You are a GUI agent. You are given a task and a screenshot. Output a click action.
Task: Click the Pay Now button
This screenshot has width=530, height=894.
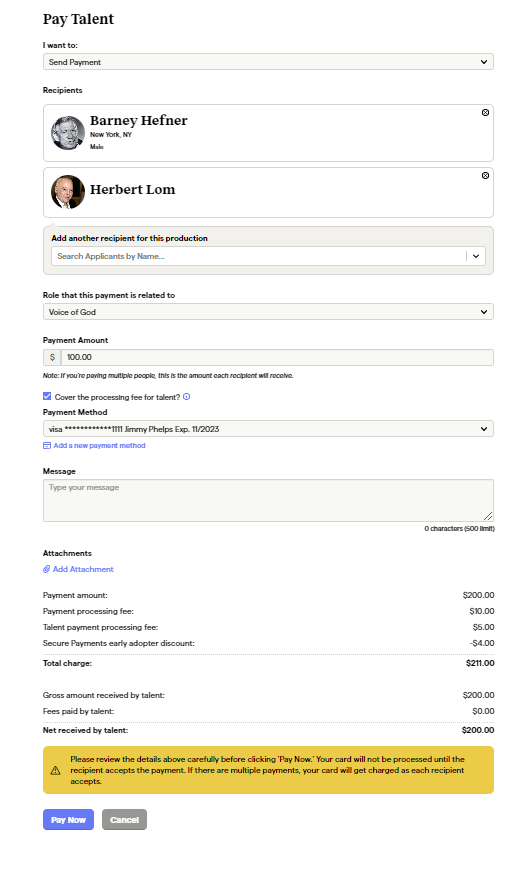pyautogui.click(x=68, y=820)
